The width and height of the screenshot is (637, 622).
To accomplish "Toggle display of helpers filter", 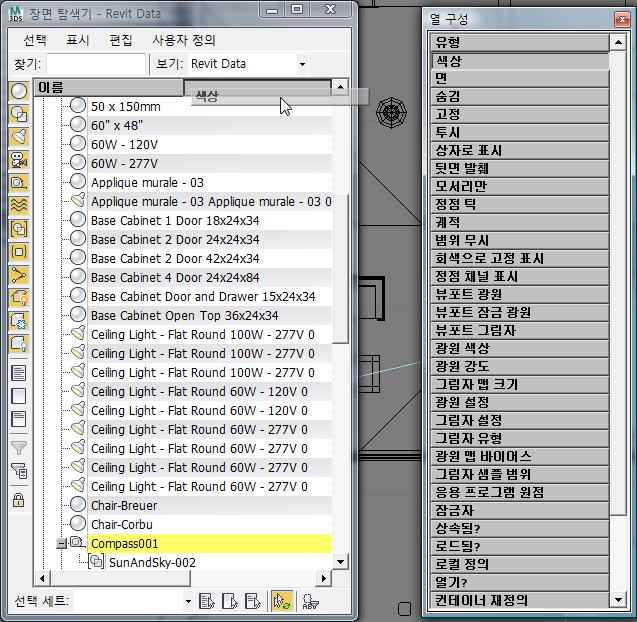I will (x=19, y=183).
